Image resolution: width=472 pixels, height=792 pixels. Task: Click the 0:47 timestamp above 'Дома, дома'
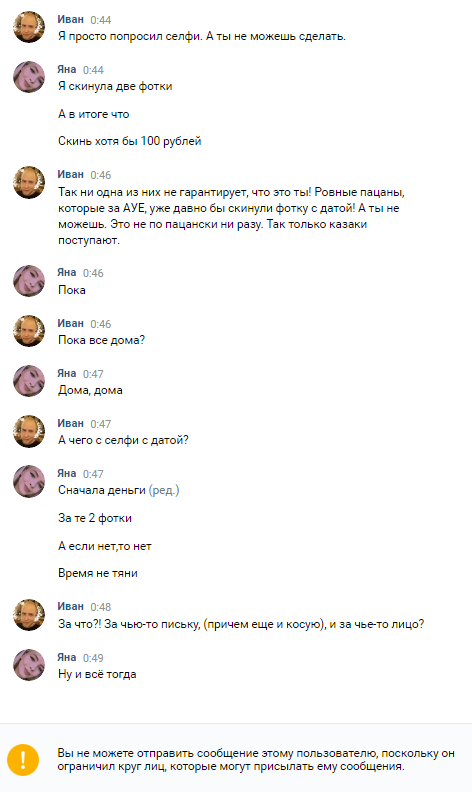point(93,374)
